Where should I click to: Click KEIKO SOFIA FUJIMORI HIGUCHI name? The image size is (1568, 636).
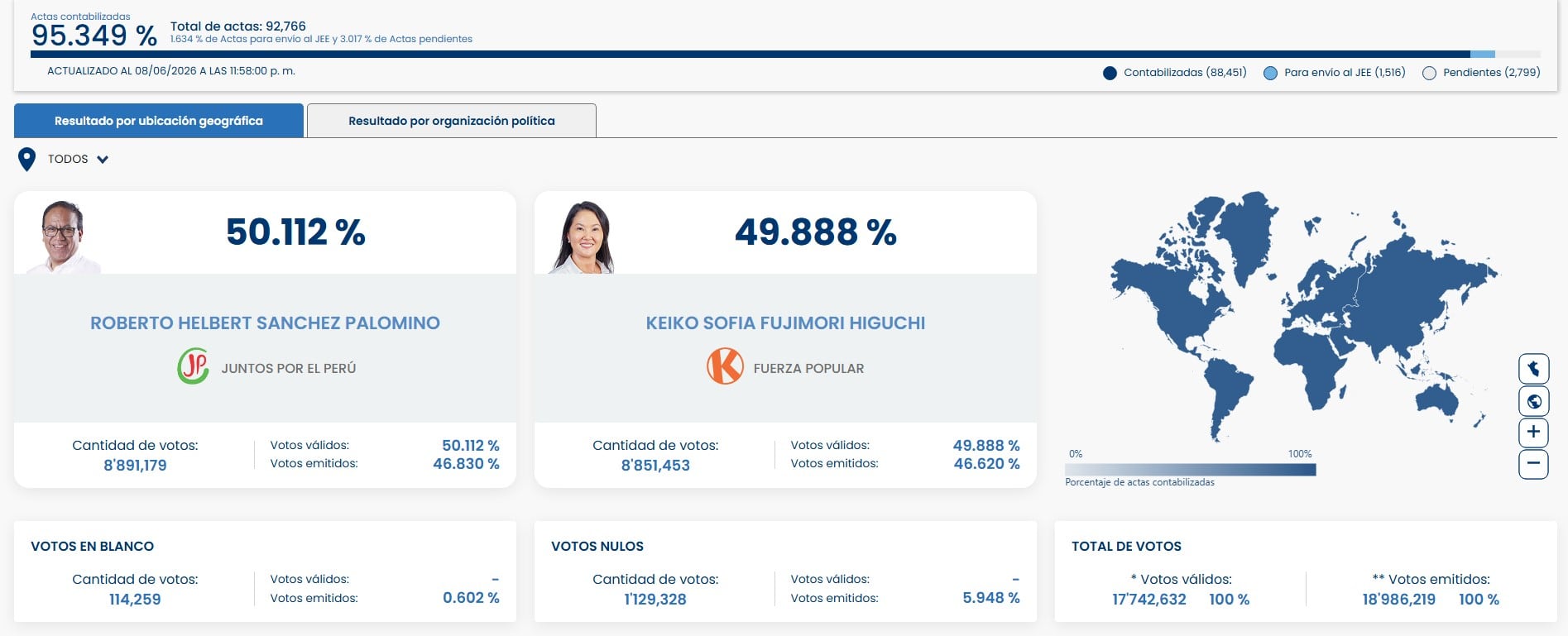(785, 323)
